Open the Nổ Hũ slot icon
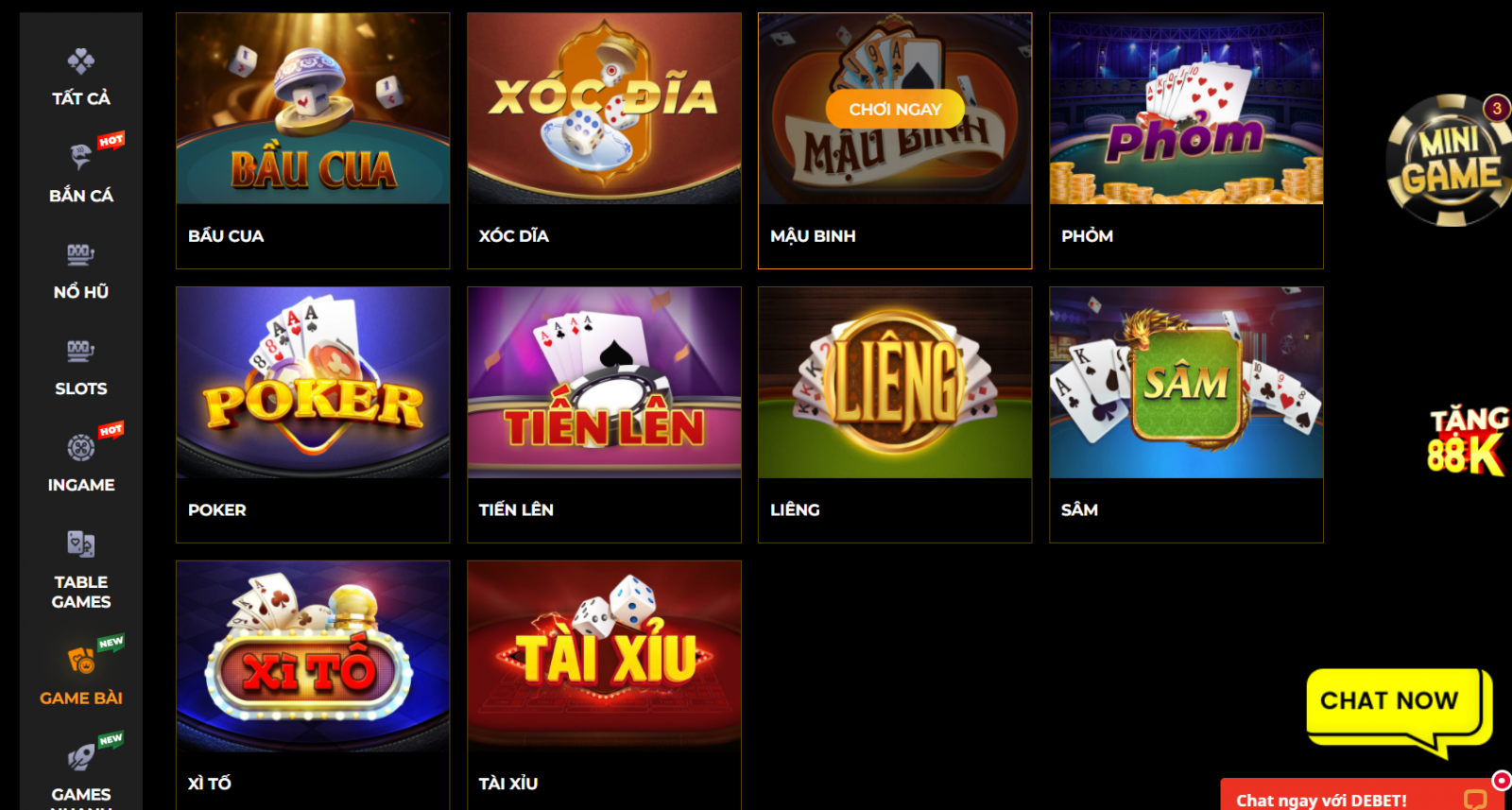Image resolution: width=1512 pixels, height=810 pixels. (x=81, y=253)
